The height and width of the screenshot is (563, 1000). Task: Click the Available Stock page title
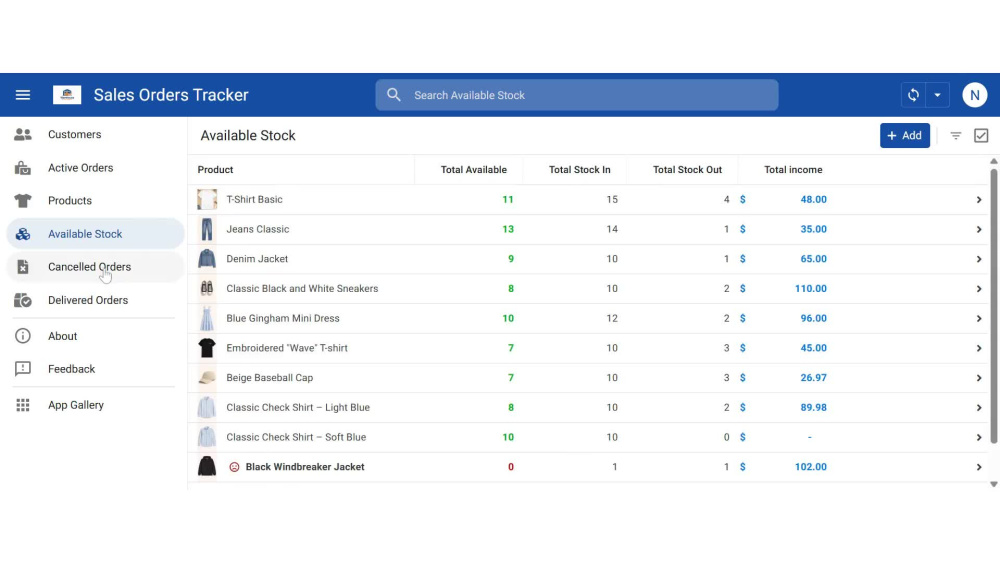click(248, 136)
